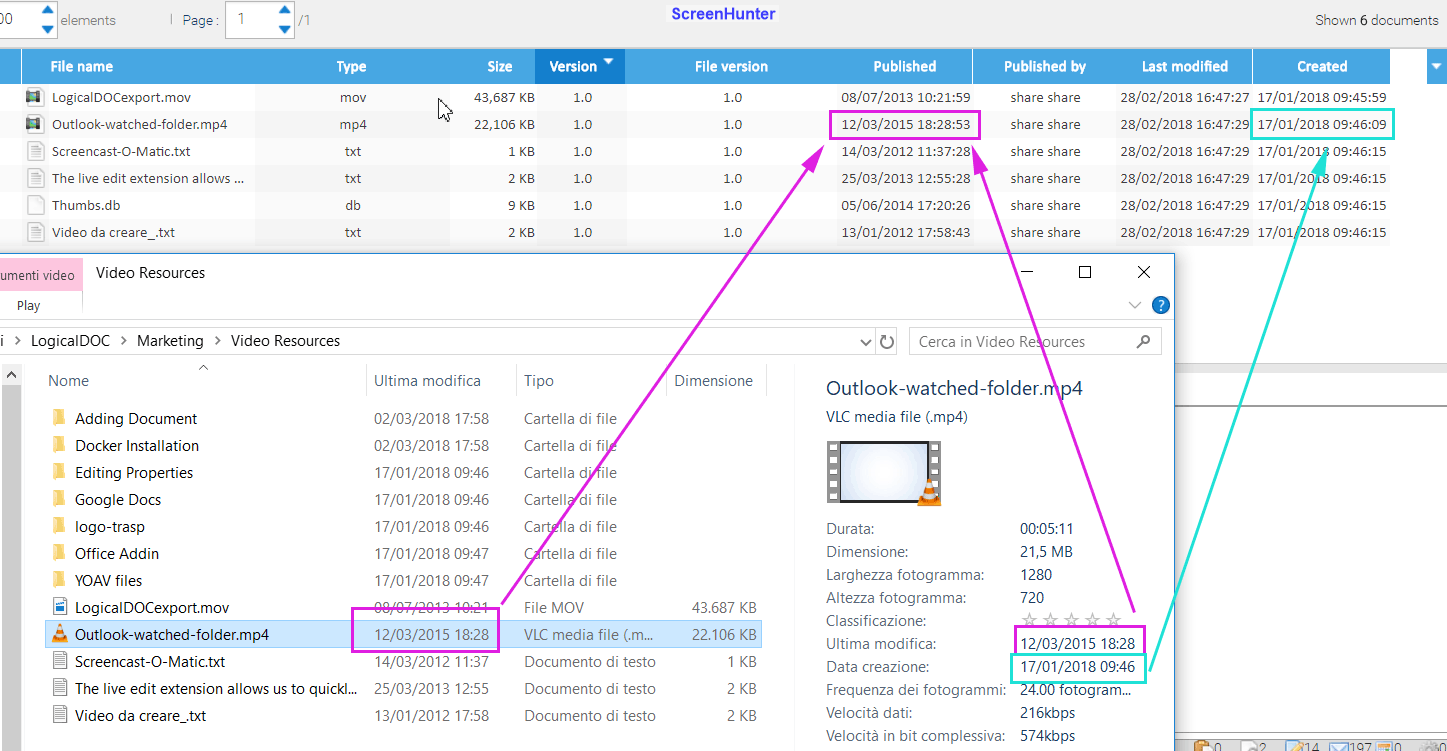Click the Google Docs folder icon
The image size is (1447, 751).
(x=59, y=499)
